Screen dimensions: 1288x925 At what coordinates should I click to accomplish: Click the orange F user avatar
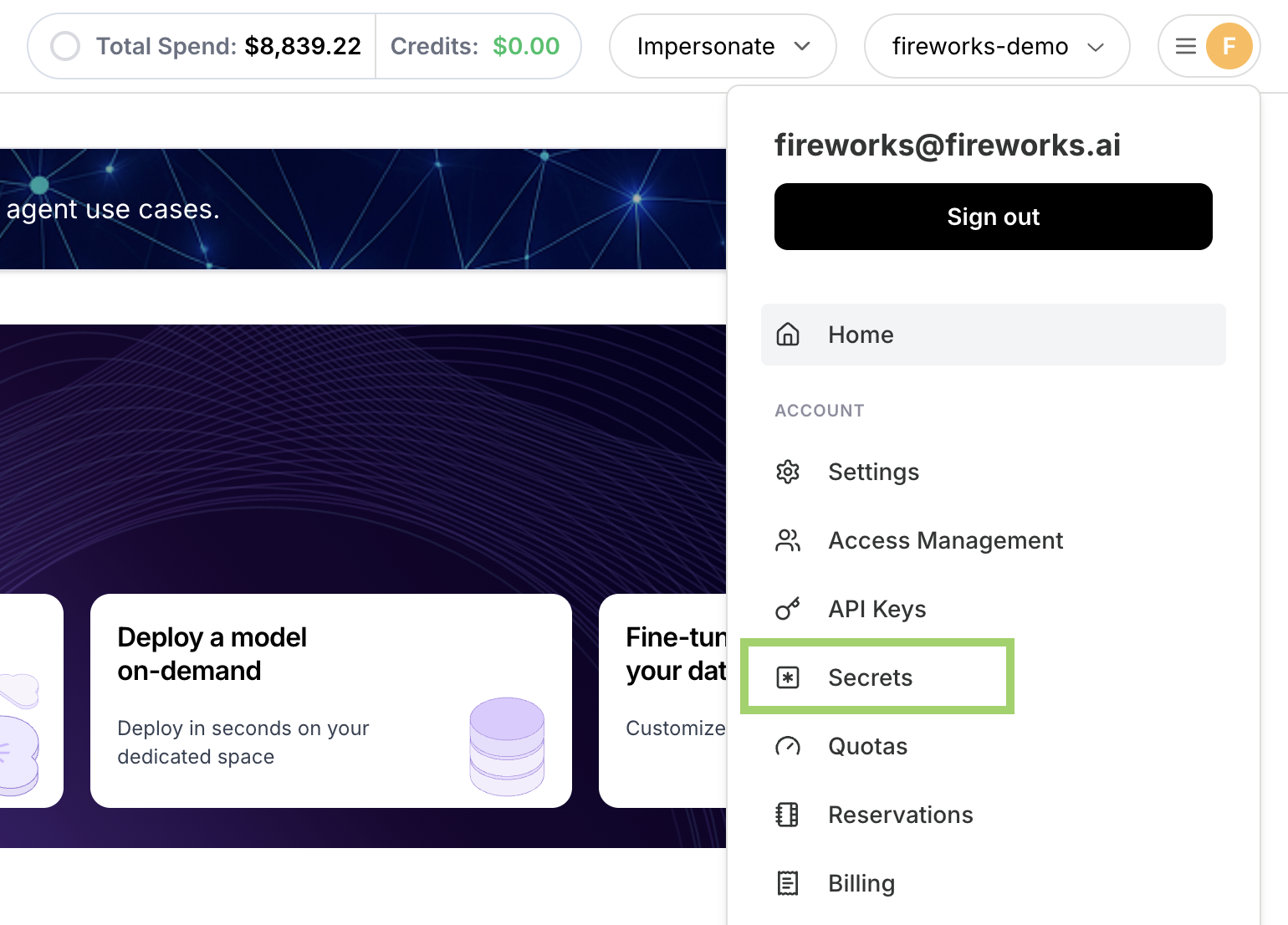[x=1229, y=46]
